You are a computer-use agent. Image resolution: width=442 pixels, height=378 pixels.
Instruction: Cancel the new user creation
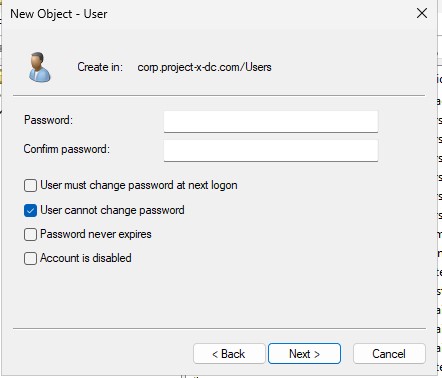point(389,354)
